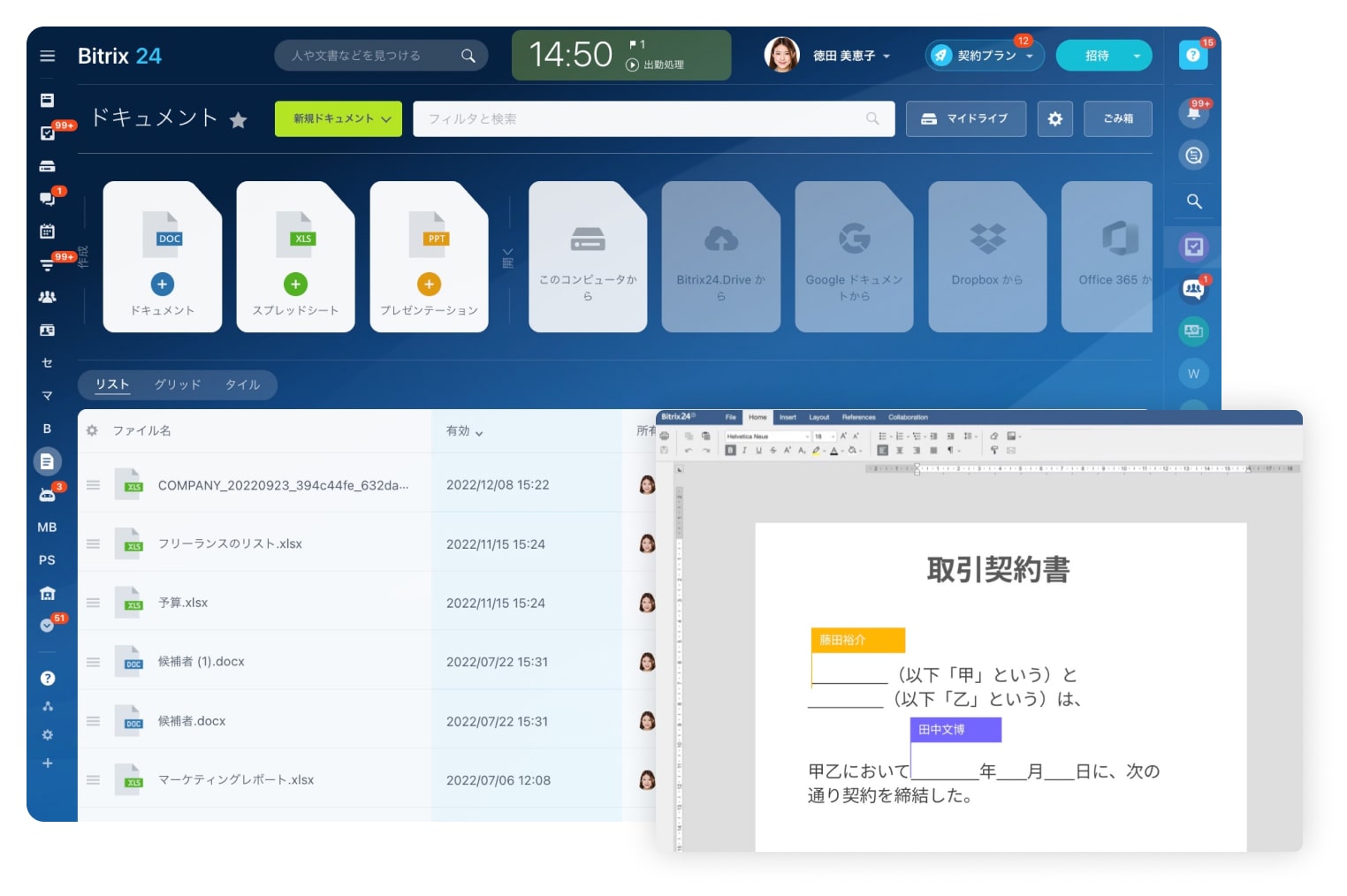
Task: Open the Collaboration tab in editor
Action: click(908, 417)
